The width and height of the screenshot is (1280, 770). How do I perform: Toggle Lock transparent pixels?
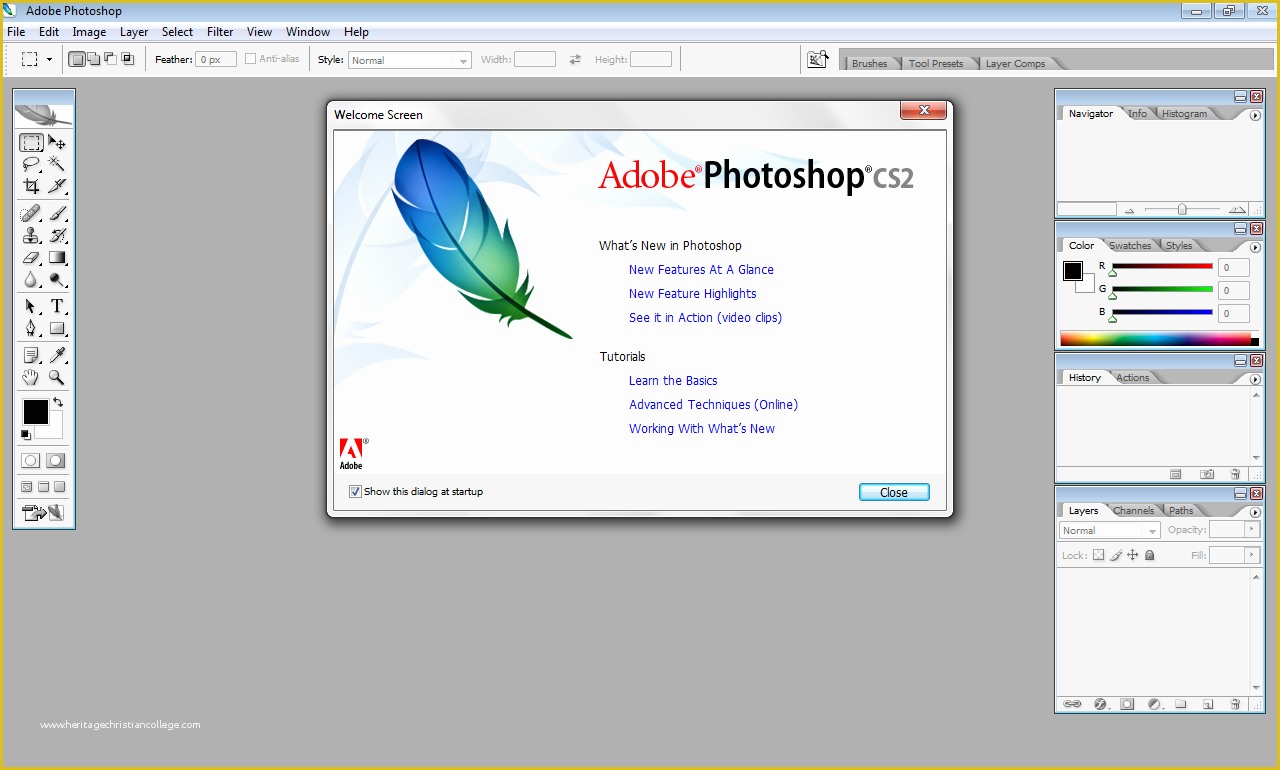click(x=1098, y=555)
